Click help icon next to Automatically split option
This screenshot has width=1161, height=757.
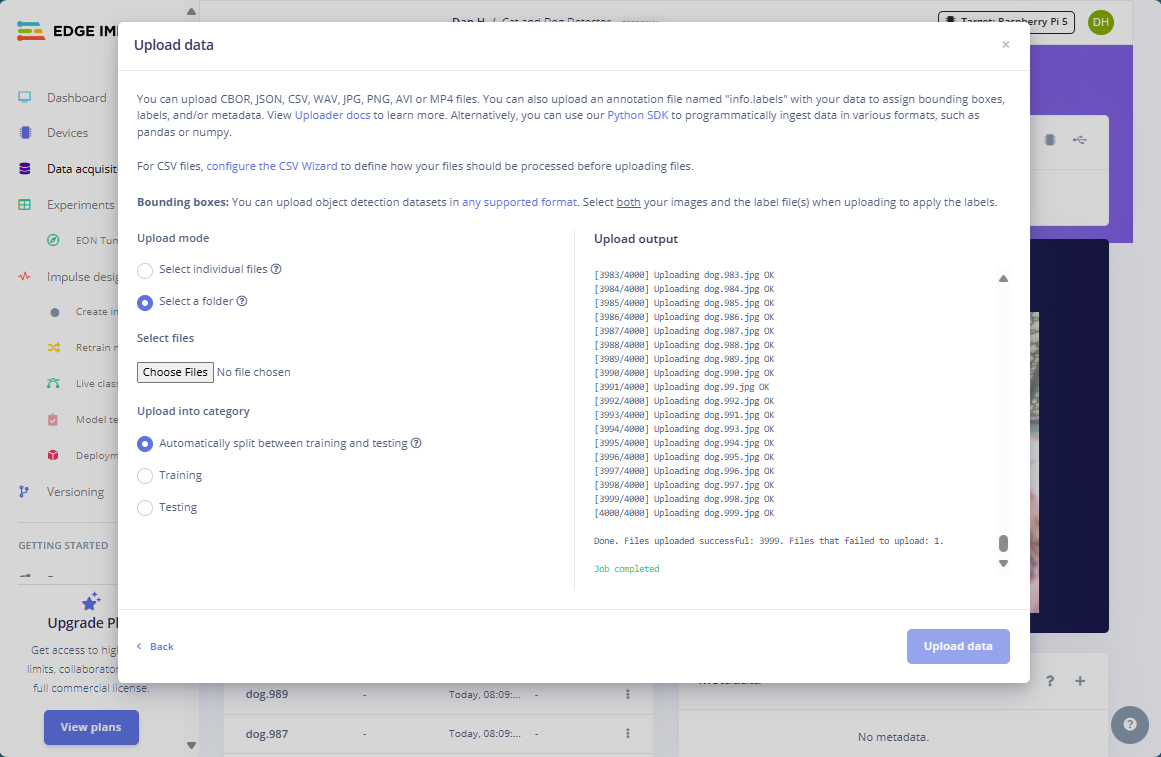416,443
